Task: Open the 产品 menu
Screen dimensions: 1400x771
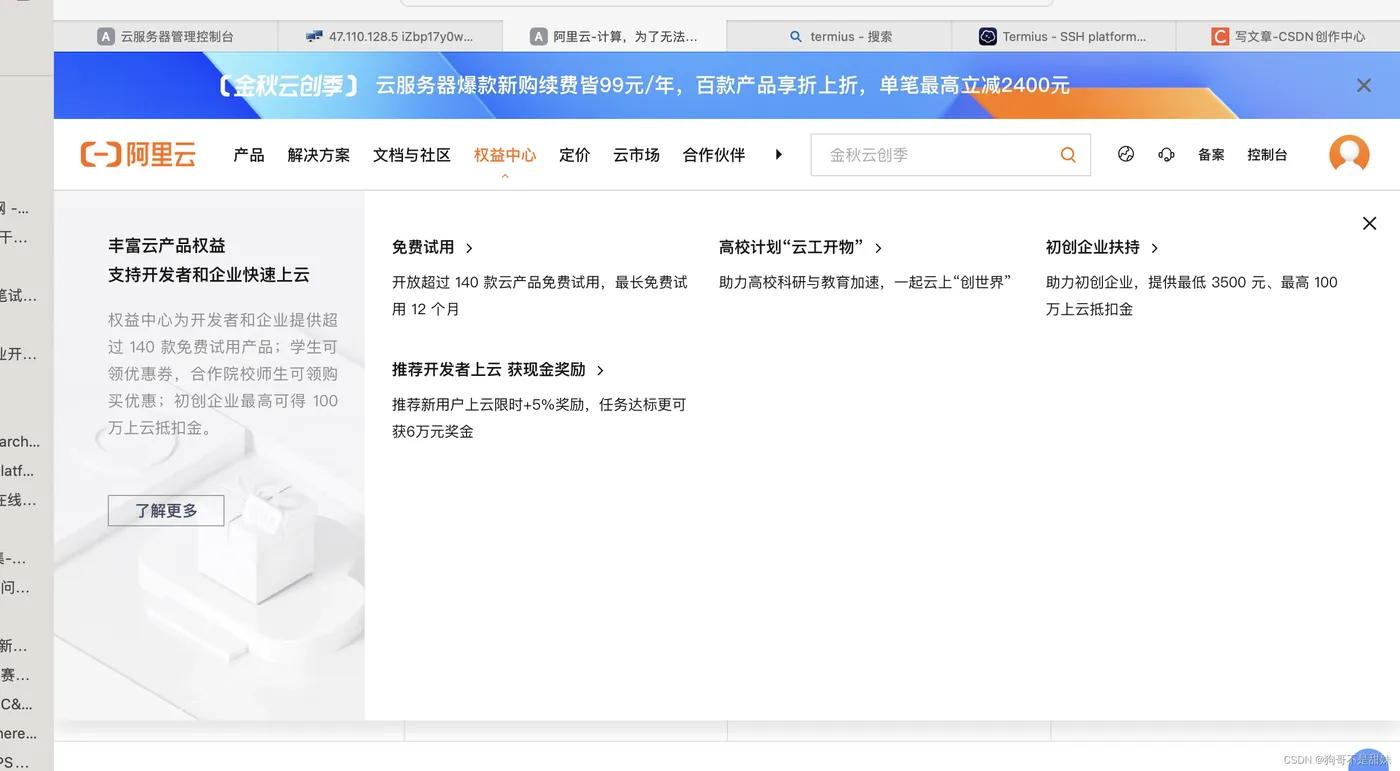Action: click(x=249, y=155)
